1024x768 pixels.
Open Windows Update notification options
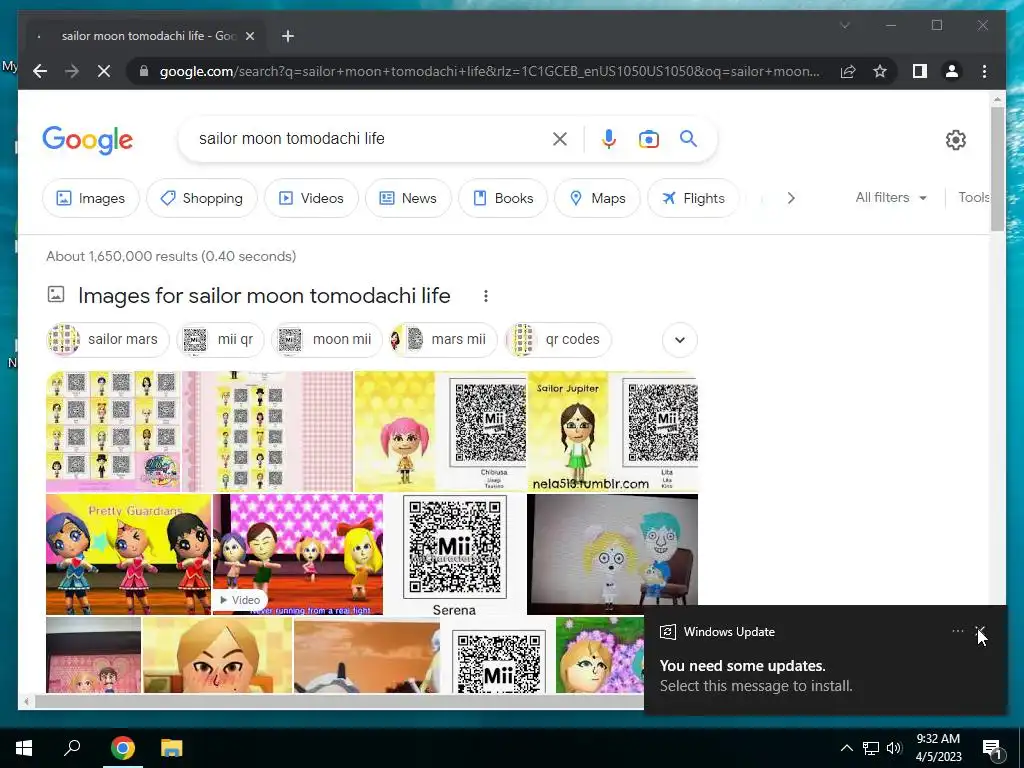point(957,632)
